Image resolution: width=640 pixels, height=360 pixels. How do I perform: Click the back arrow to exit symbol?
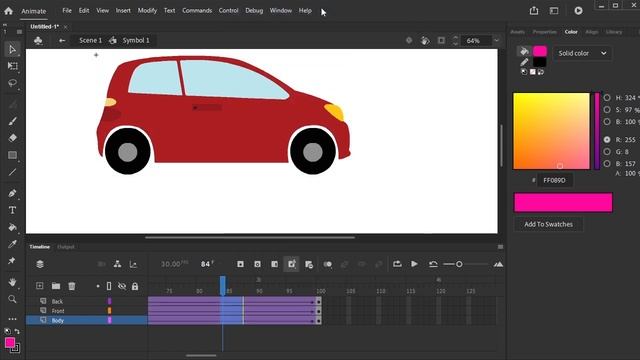62,40
